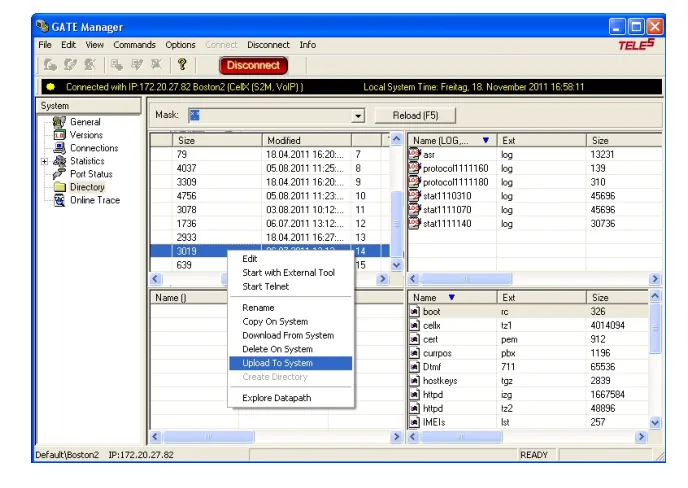
Task: Click the log icon beside stat1110310
Action: [x=415, y=195]
